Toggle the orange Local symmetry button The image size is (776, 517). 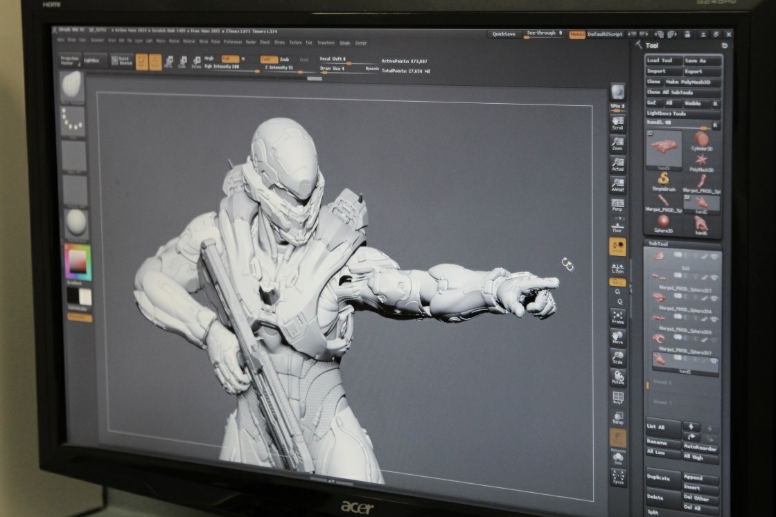coord(618,246)
